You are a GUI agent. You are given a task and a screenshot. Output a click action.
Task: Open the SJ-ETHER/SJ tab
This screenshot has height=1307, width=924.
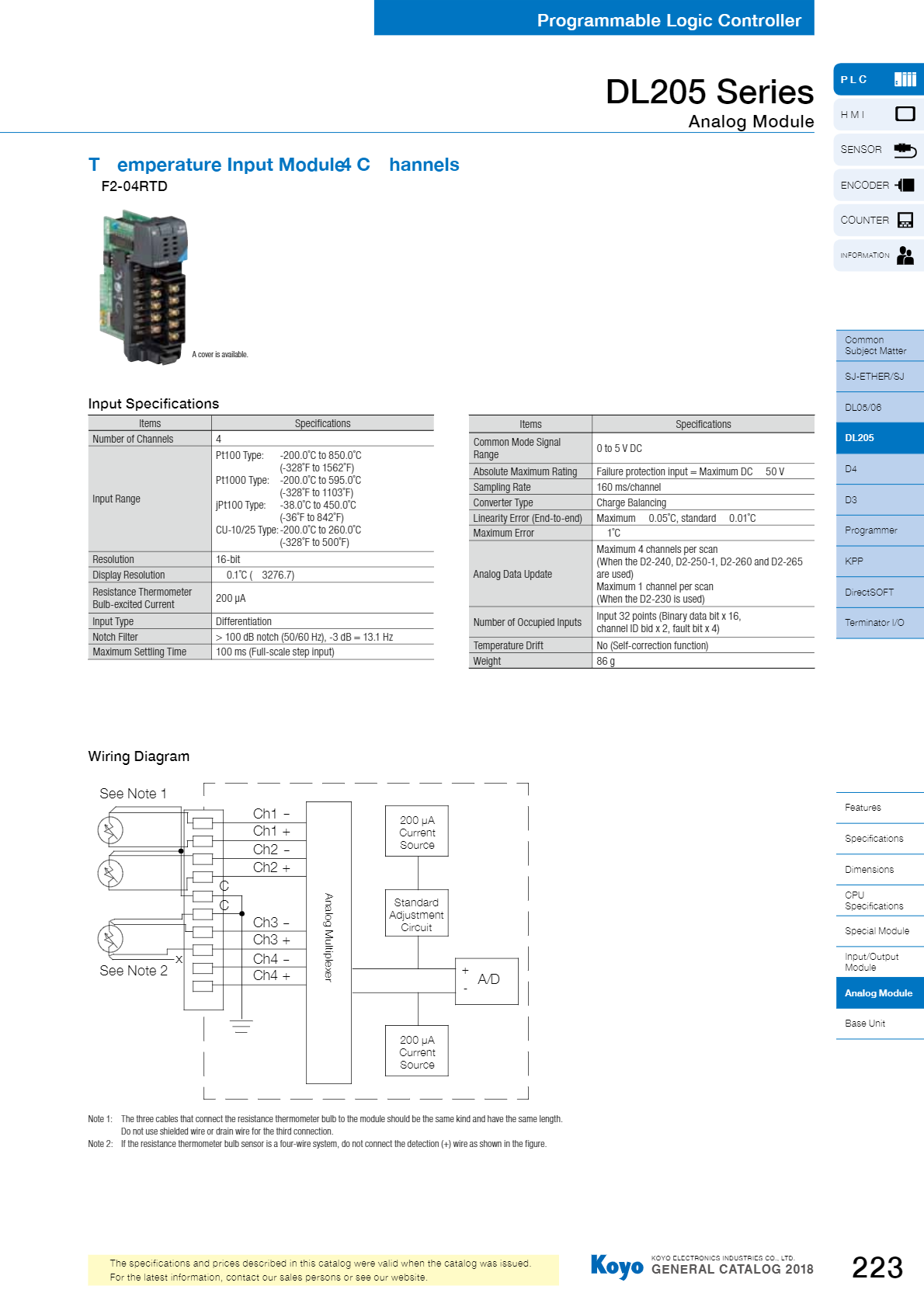[x=880, y=377]
